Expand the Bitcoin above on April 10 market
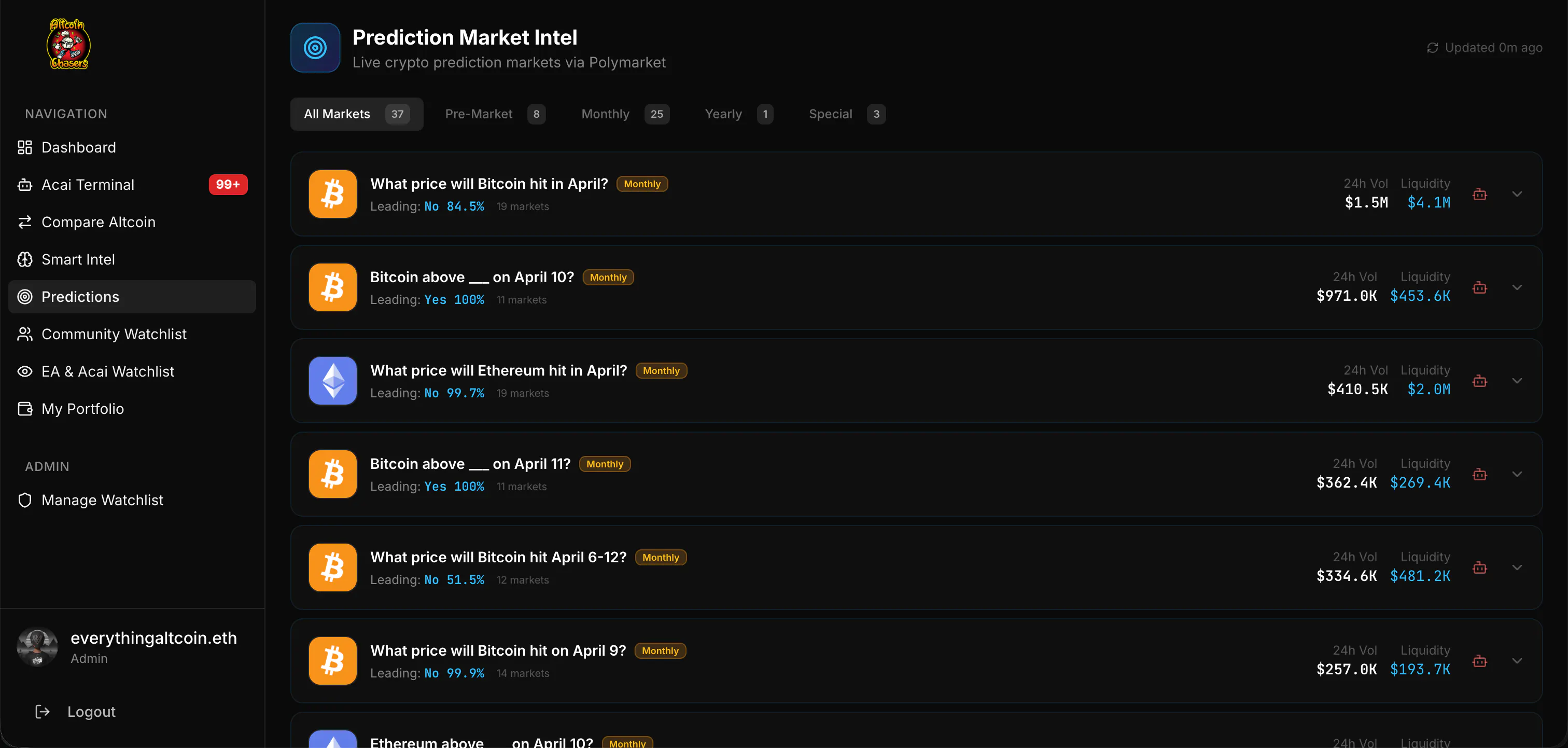The width and height of the screenshot is (1568, 748). [1518, 287]
